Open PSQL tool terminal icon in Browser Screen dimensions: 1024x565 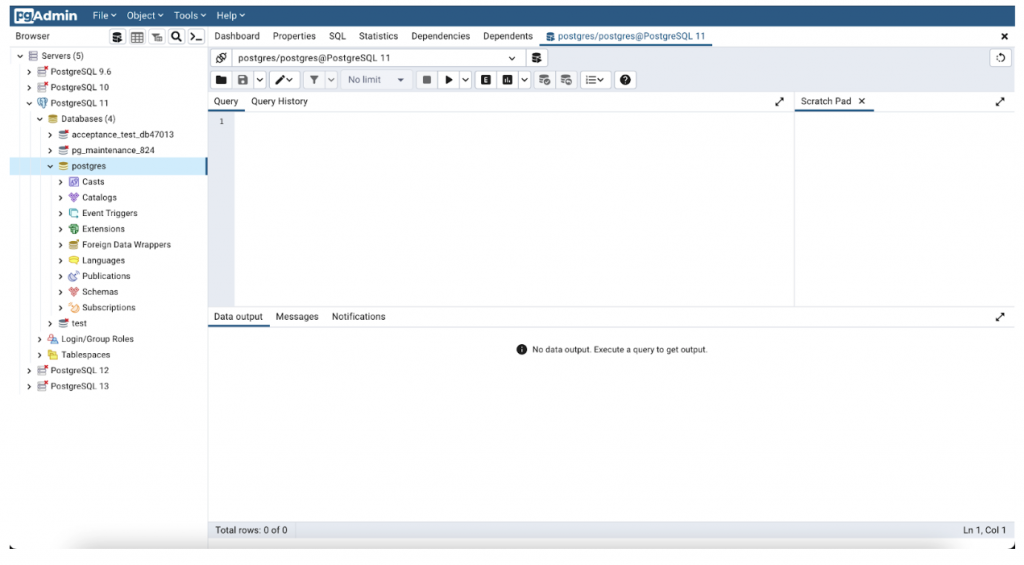196,37
